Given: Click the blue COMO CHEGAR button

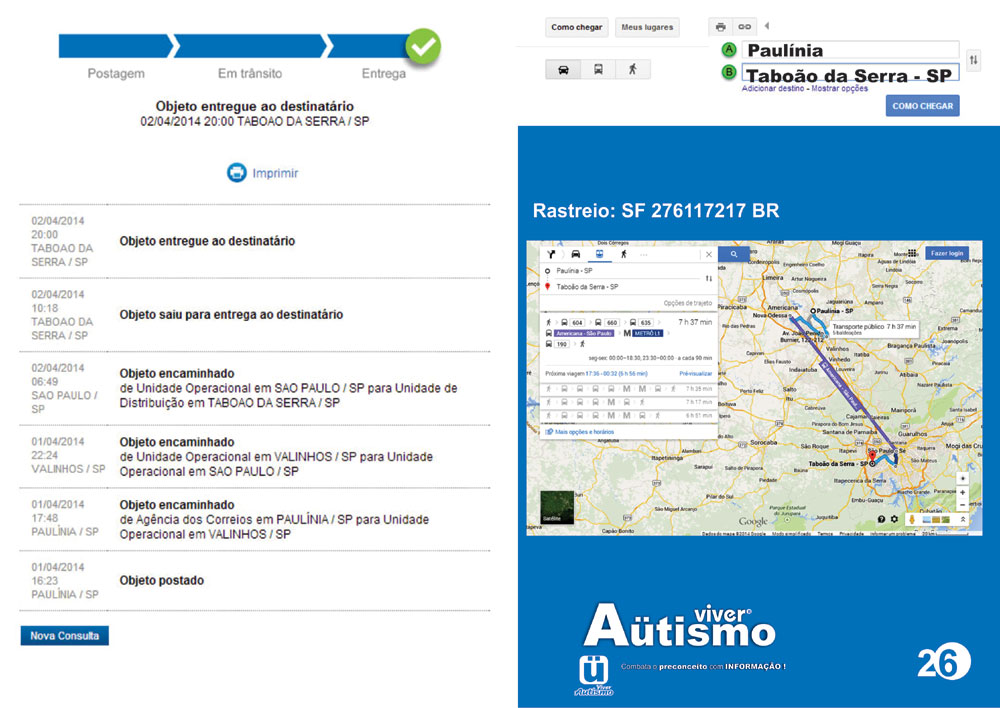Looking at the screenshot, I should [x=922, y=106].
